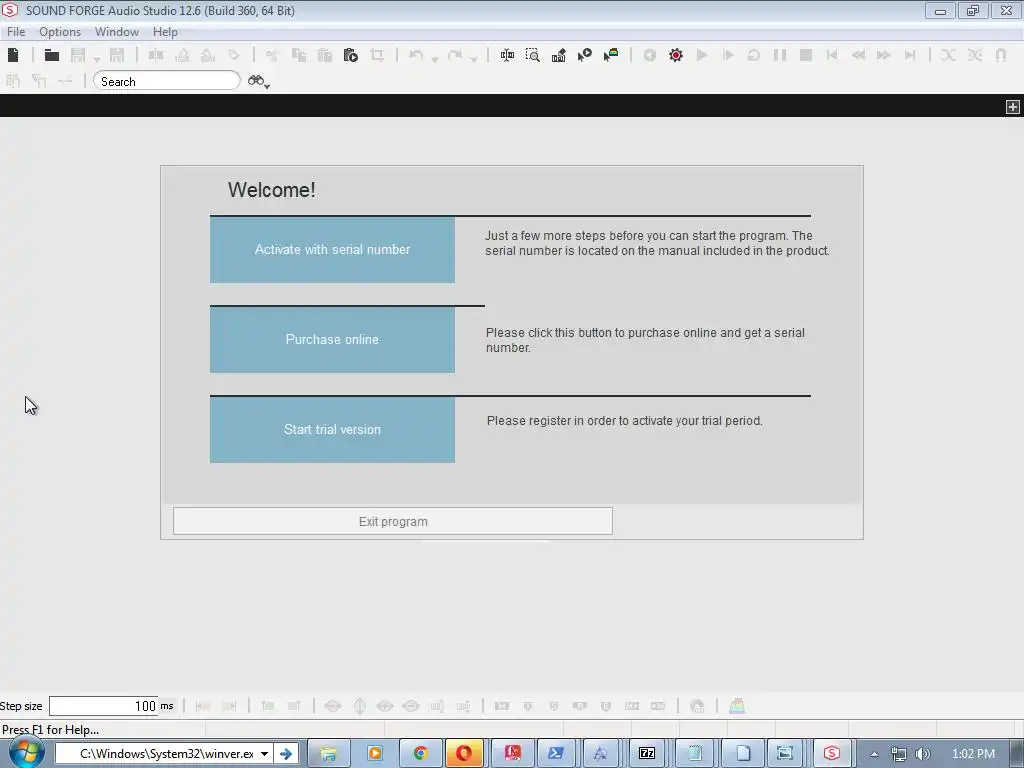Select the Pencil tool icon
This screenshot has width=1024, height=768.
pos(558,55)
